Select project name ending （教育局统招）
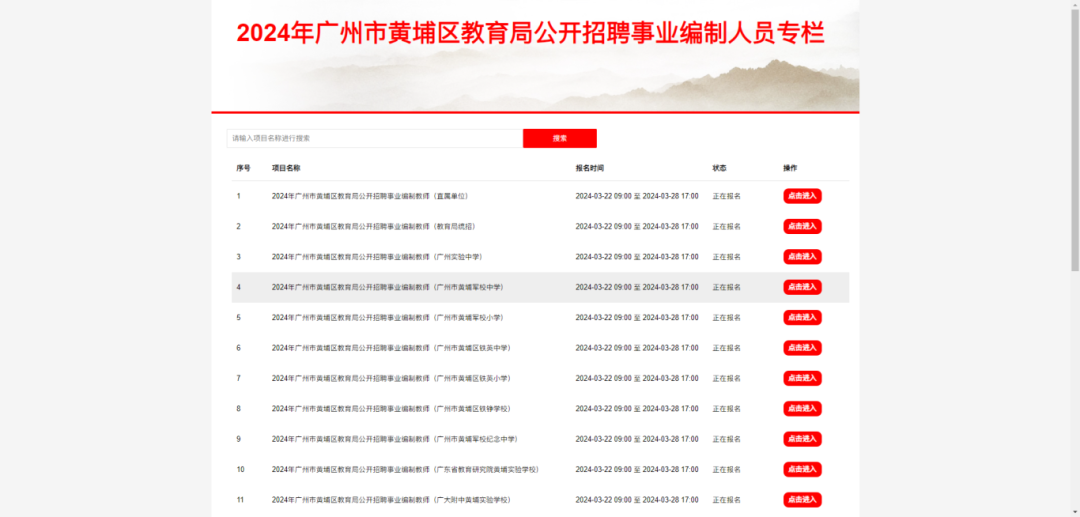Screen dimensions: 1080x517 coord(375,226)
